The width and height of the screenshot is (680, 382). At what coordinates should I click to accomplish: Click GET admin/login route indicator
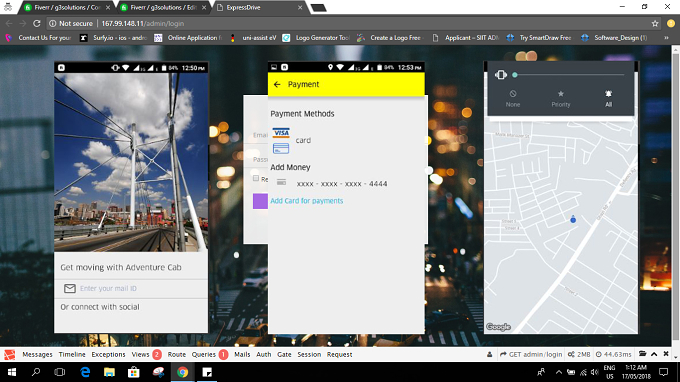[531, 355]
